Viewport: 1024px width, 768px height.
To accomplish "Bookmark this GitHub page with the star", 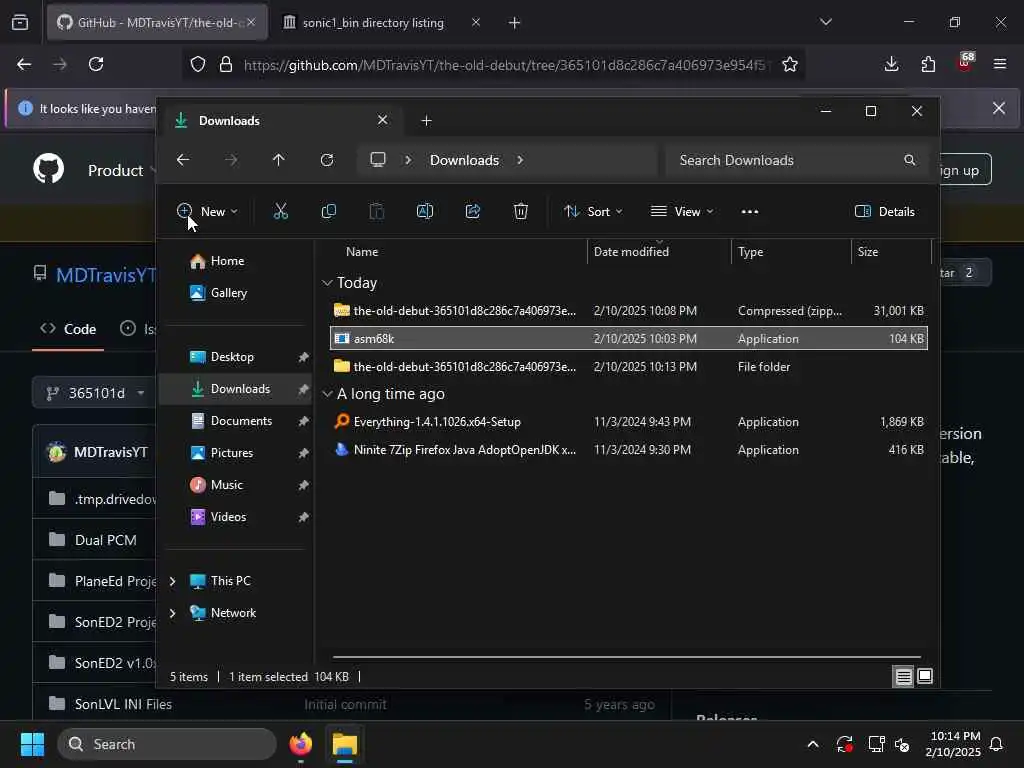I will coord(790,64).
